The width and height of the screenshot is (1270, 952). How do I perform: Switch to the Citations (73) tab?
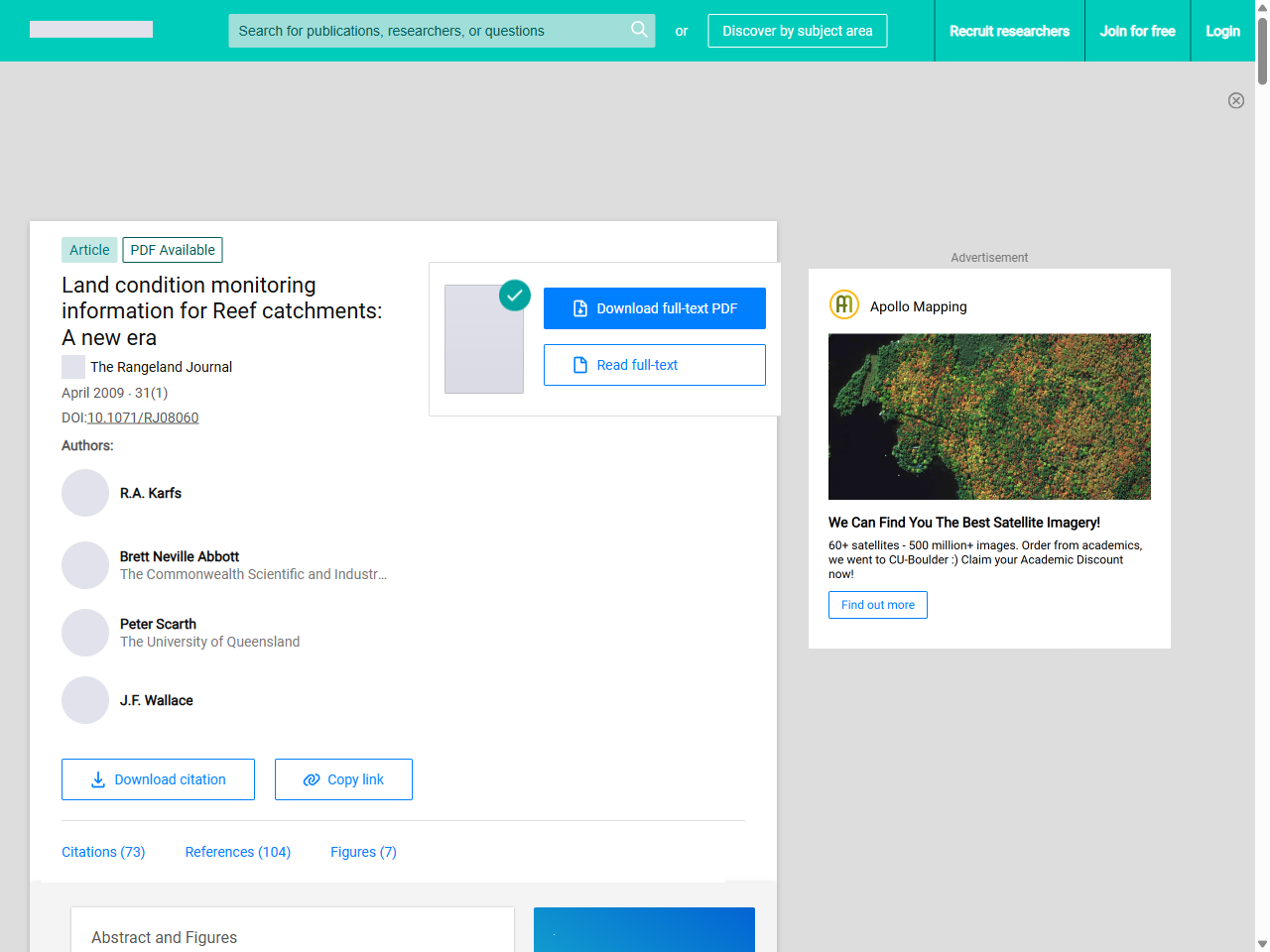(x=103, y=852)
